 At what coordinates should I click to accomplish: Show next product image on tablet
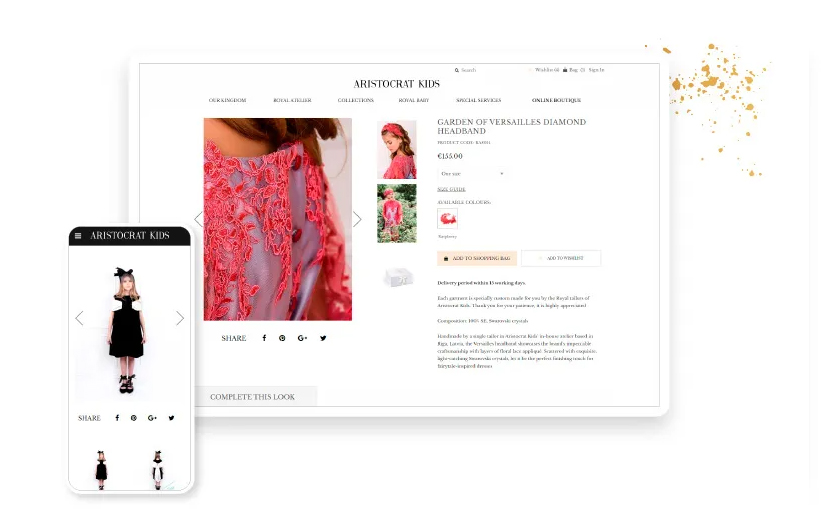(357, 219)
